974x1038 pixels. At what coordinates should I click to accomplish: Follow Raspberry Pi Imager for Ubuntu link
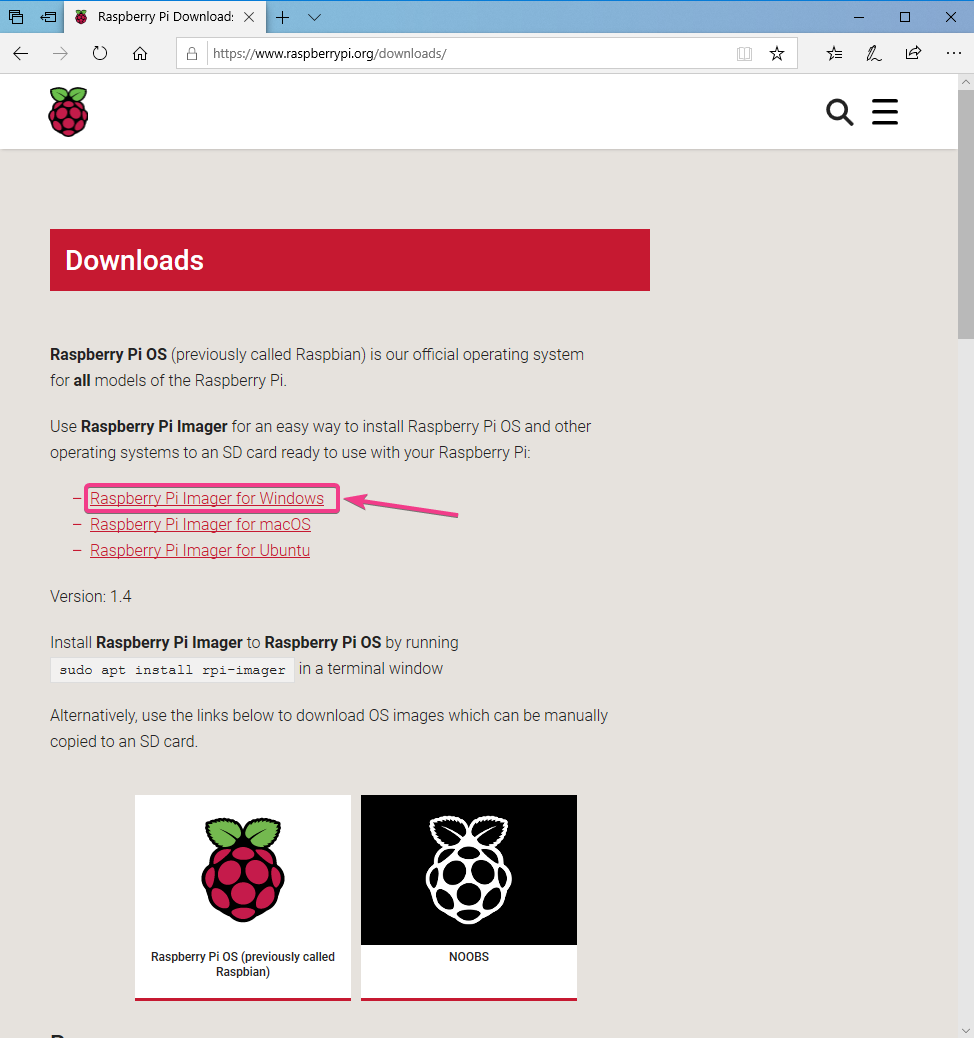pyautogui.click(x=200, y=550)
